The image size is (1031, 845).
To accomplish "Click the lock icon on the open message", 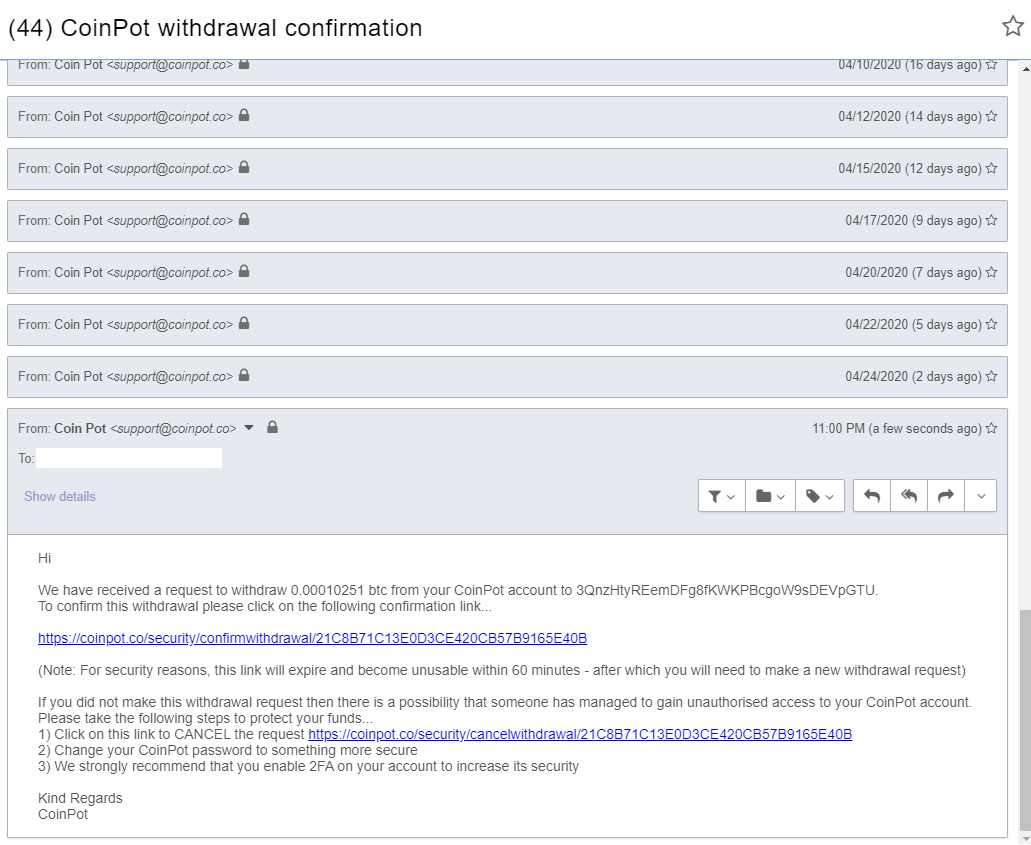I will click(x=272, y=427).
